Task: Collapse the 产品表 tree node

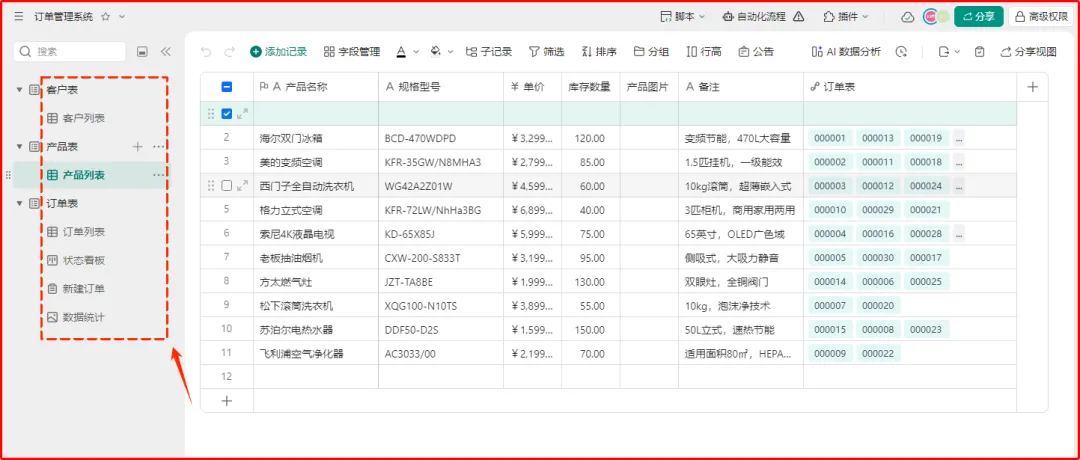Action: pos(20,146)
